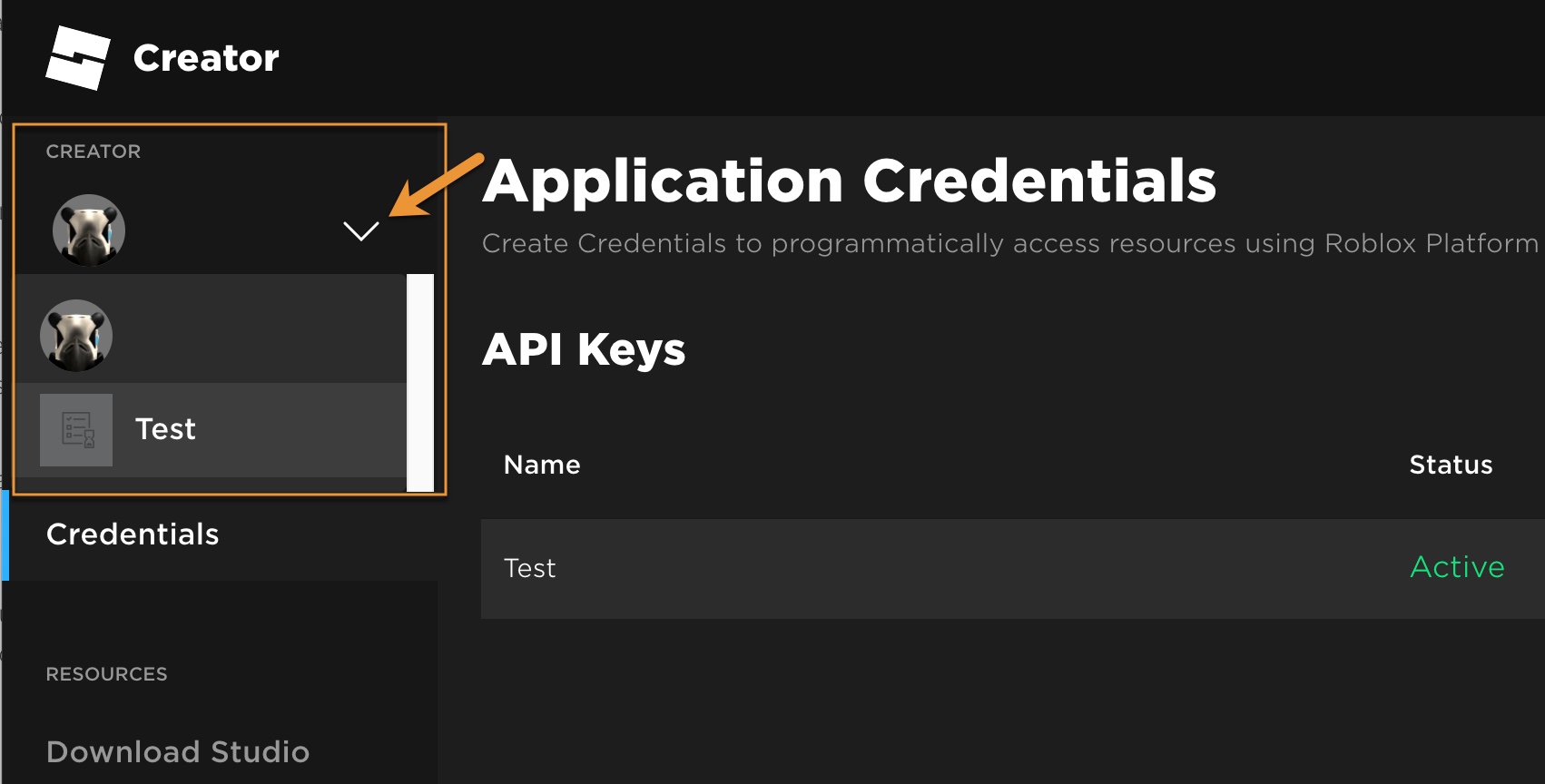Viewport: 1545px width, 784px height.
Task: Open the Download Studio link
Action: click(x=178, y=751)
